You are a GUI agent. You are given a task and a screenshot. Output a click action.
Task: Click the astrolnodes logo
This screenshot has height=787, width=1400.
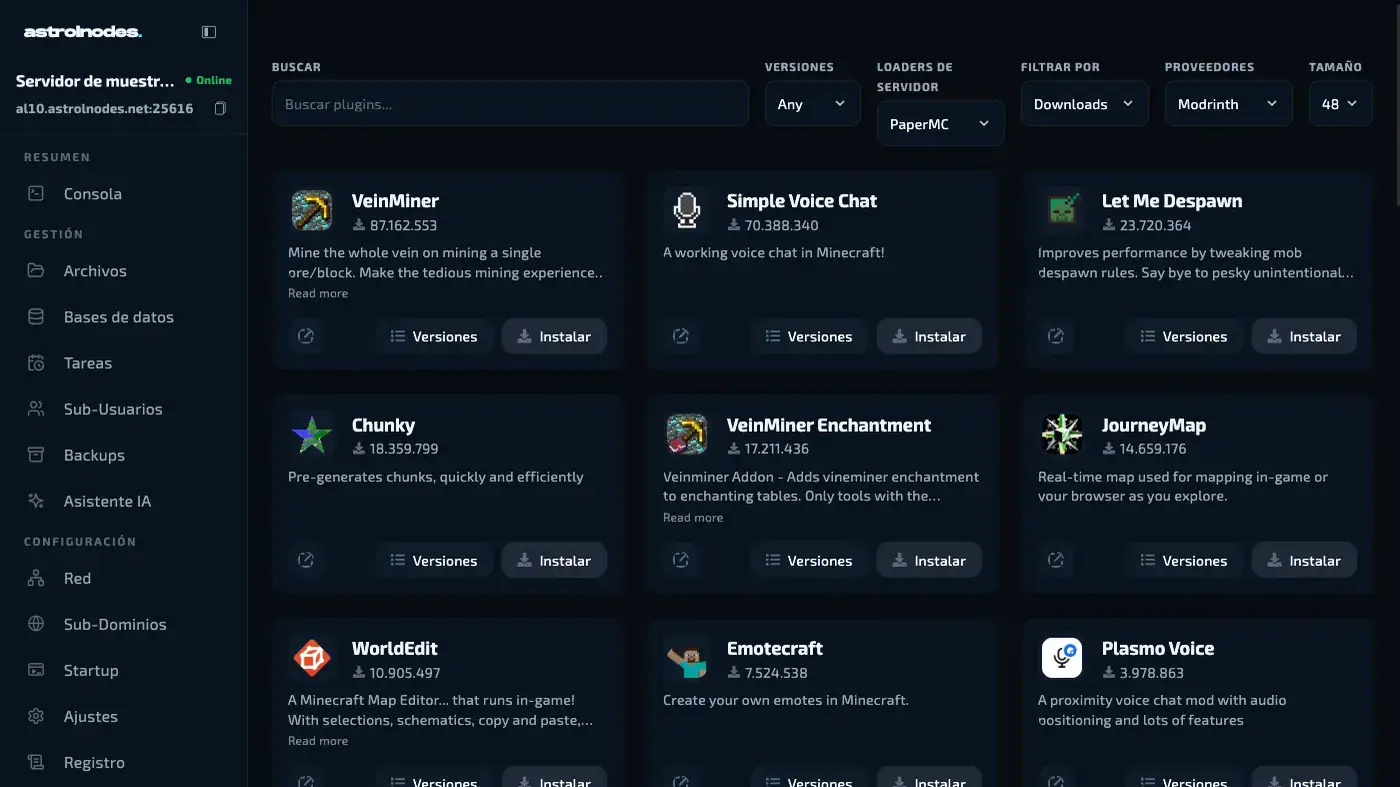pyautogui.click(x=83, y=32)
